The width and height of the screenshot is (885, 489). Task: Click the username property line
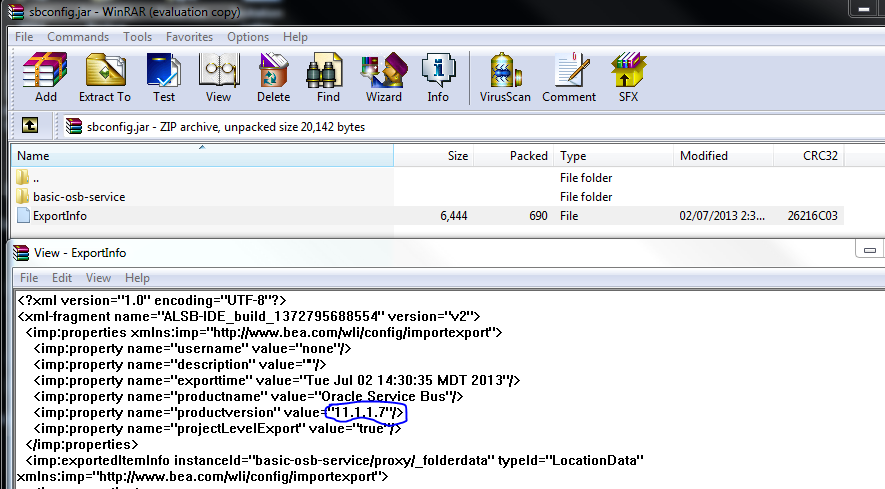192,348
